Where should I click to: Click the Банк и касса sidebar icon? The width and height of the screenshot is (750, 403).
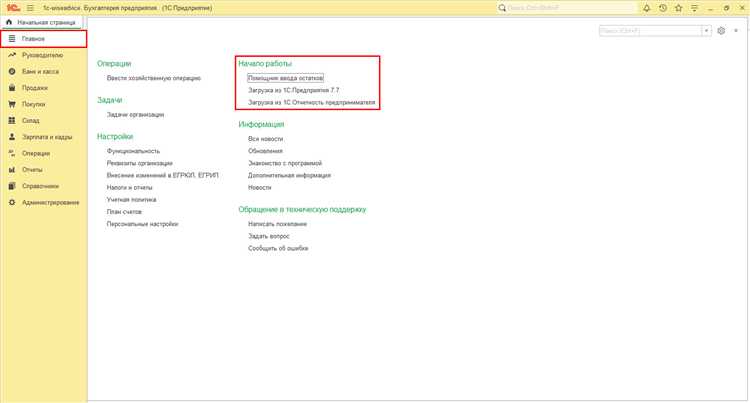(12, 71)
